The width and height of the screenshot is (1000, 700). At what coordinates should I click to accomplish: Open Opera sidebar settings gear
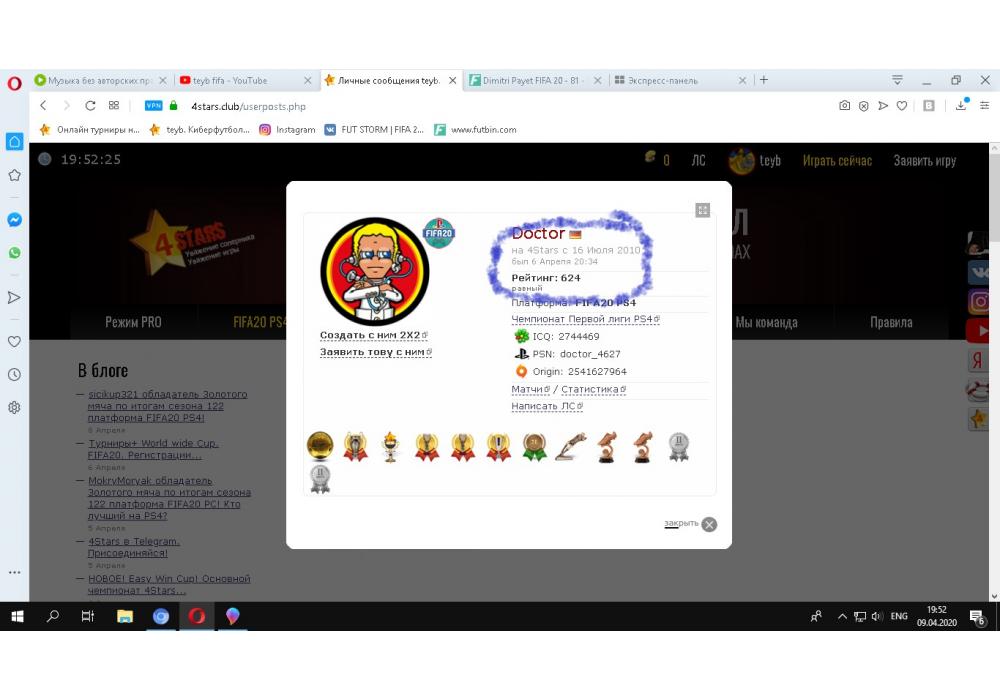(14, 408)
